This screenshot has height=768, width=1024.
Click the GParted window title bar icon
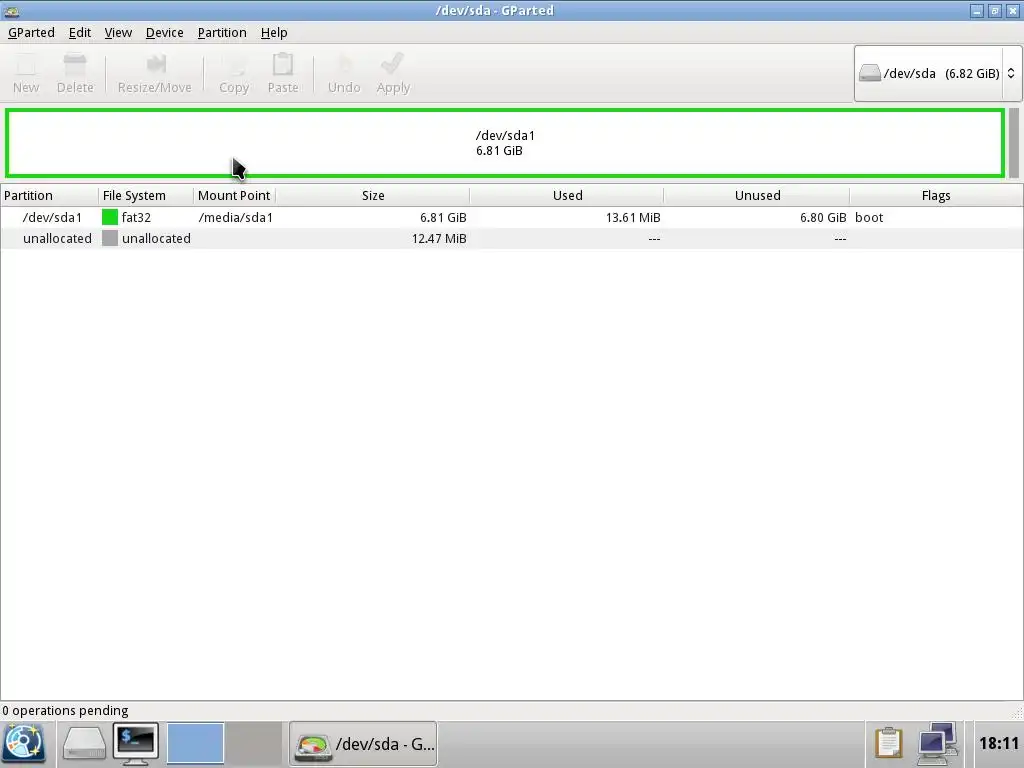pyautogui.click(x=11, y=10)
